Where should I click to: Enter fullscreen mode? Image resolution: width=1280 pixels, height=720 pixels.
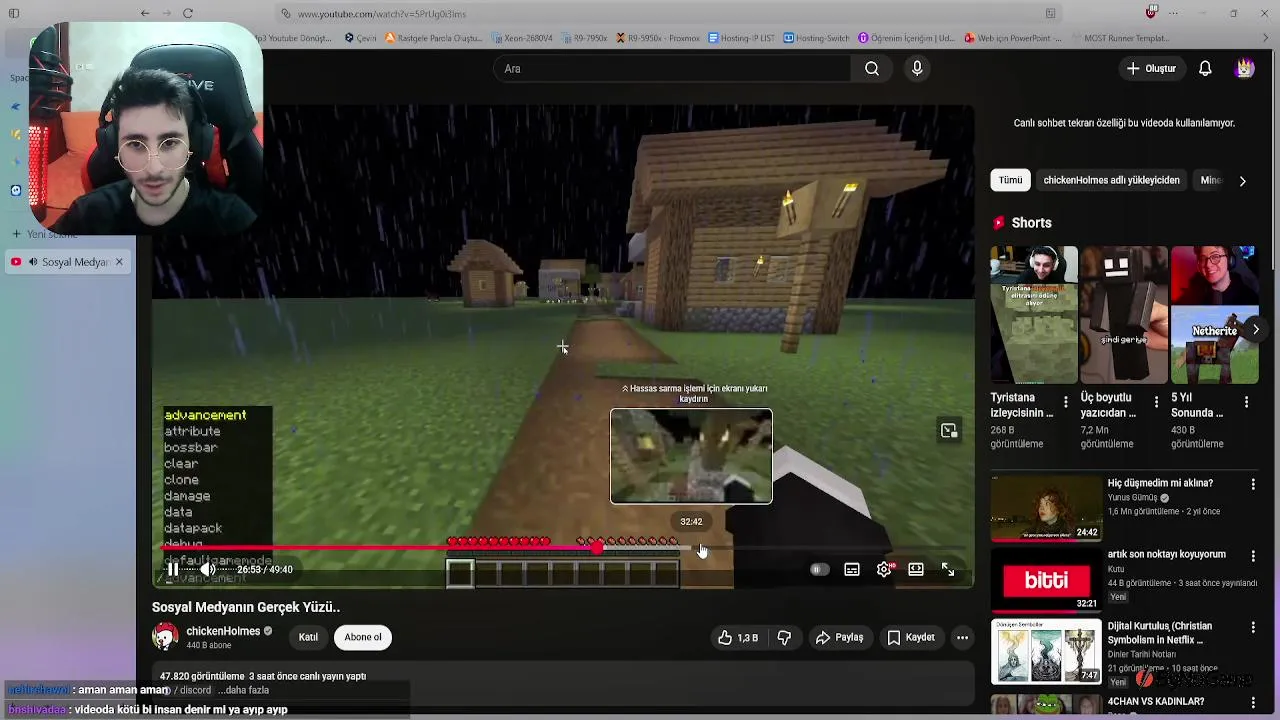coord(948,569)
